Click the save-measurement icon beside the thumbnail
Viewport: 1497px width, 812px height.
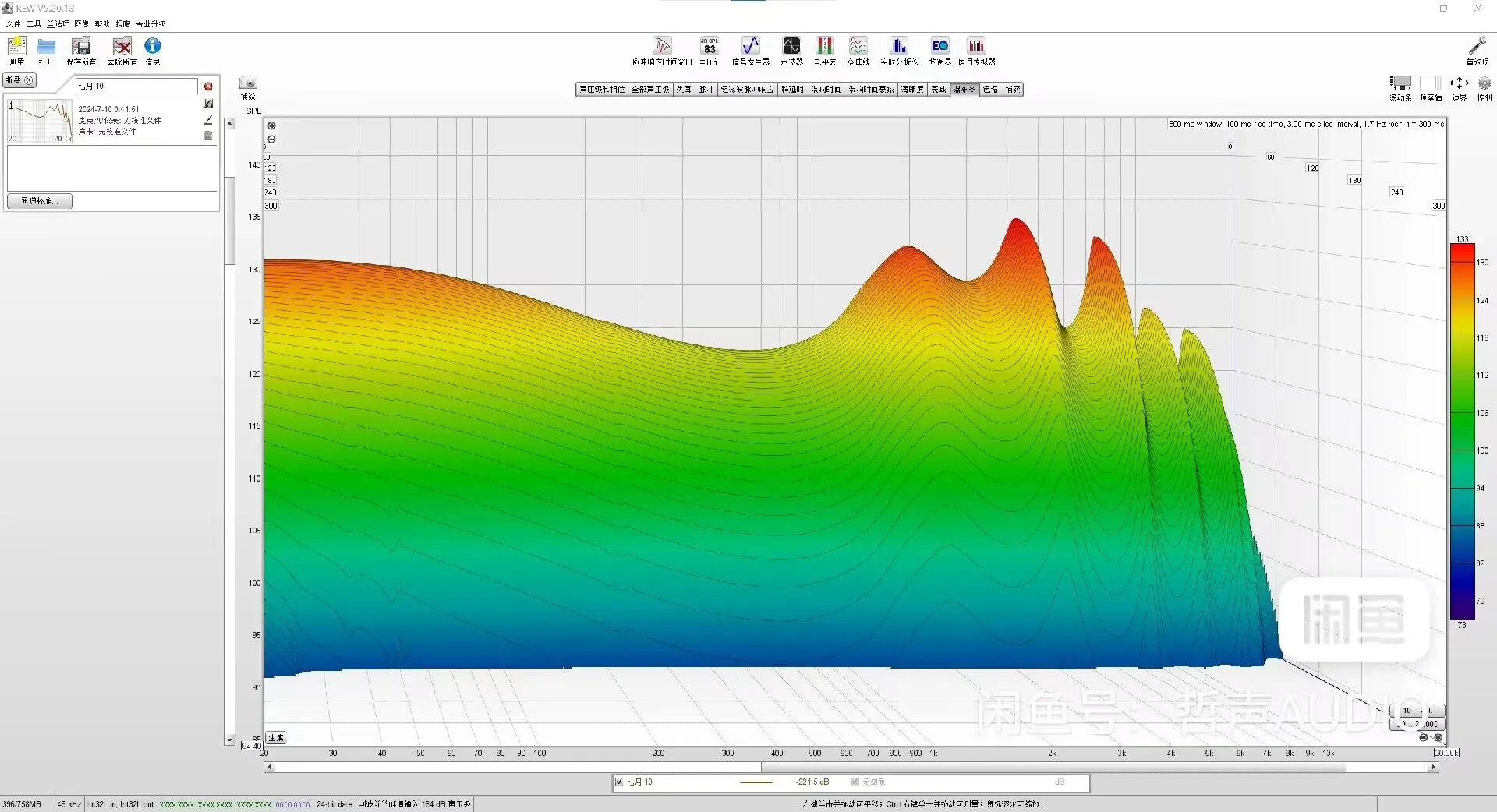coord(208,104)
